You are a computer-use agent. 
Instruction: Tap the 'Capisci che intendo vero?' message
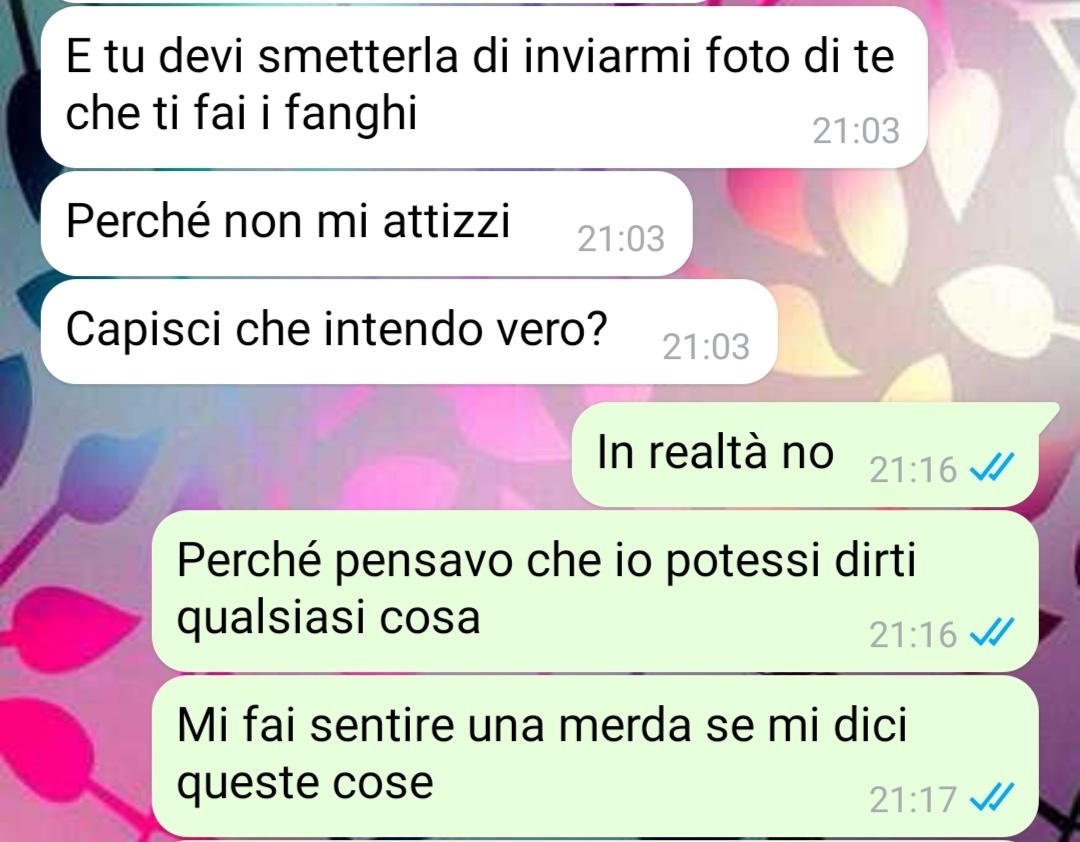pyautogui.click(x=408, y=332)
